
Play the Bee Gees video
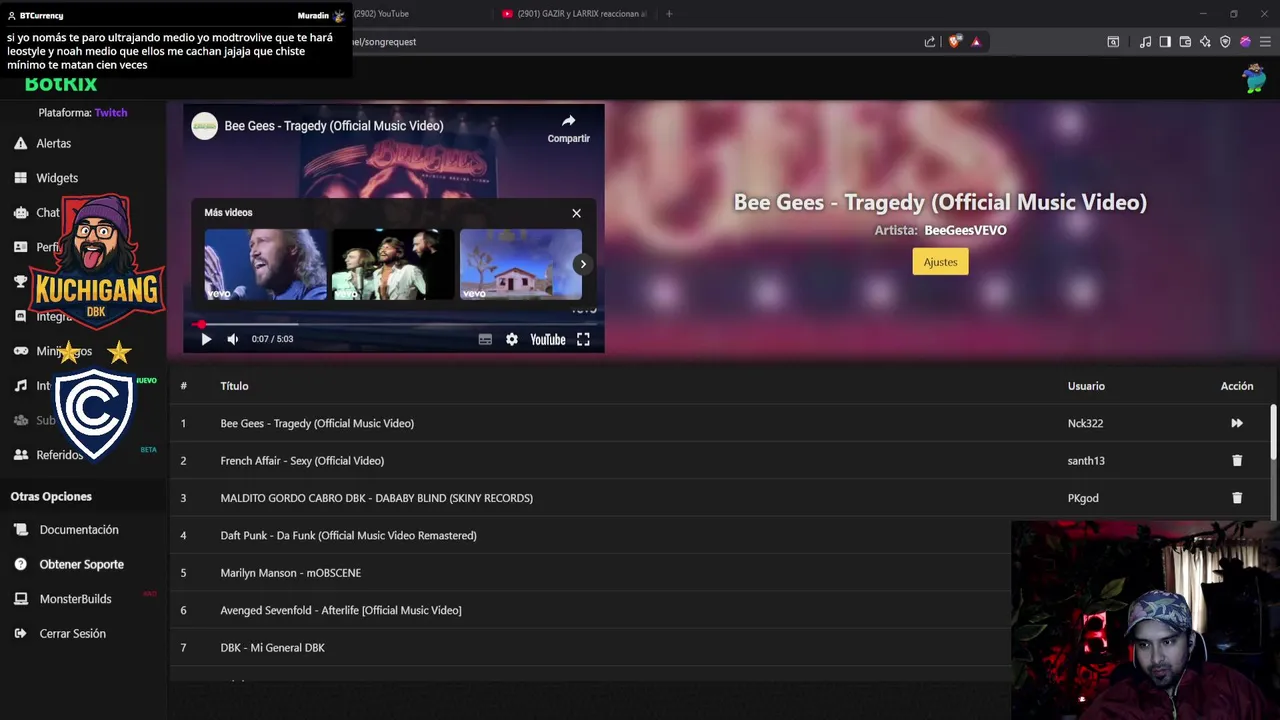tap(206, 339)
